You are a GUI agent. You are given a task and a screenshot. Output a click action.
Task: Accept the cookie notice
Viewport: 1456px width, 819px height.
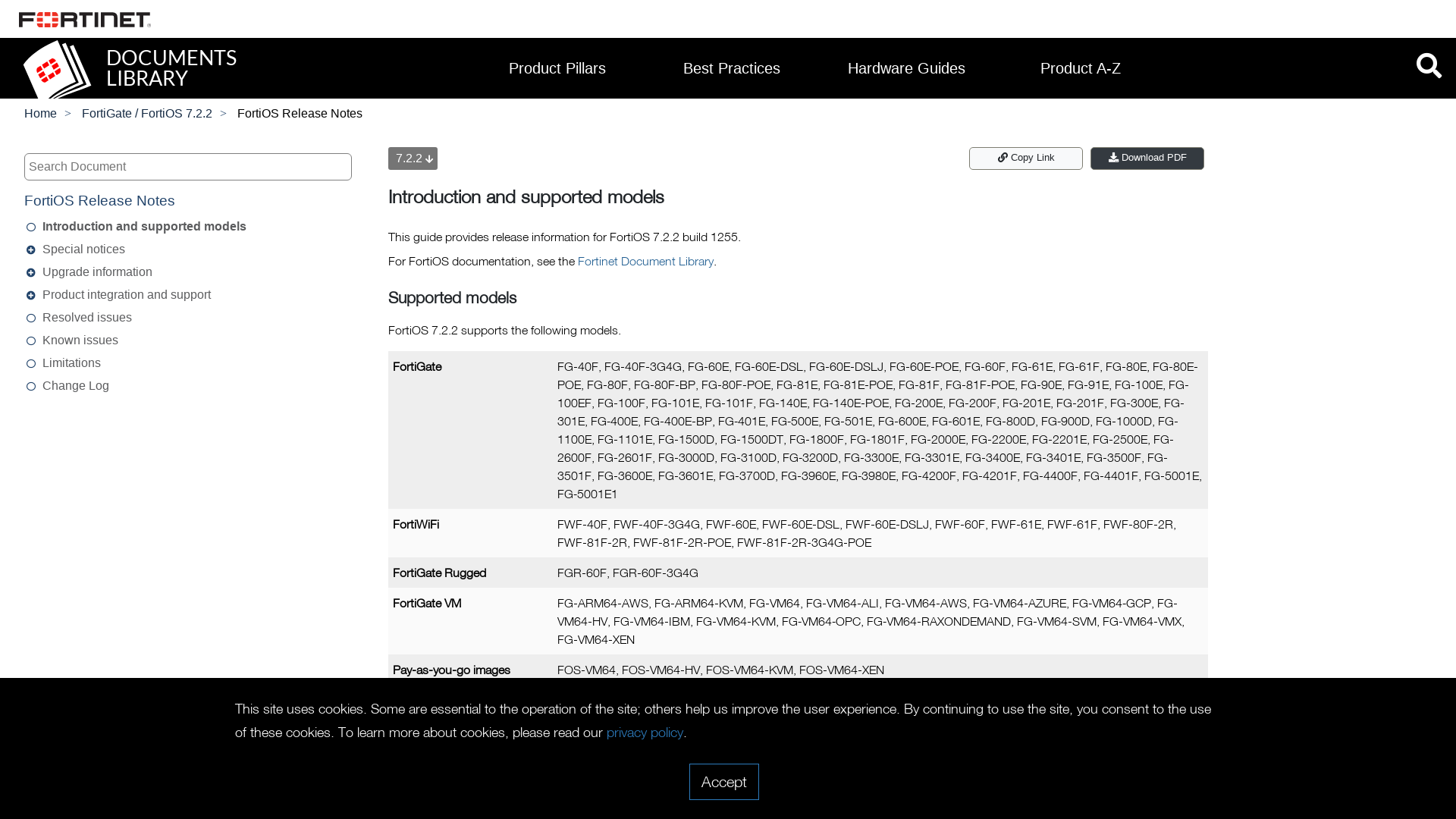click(x=723, y=782)
